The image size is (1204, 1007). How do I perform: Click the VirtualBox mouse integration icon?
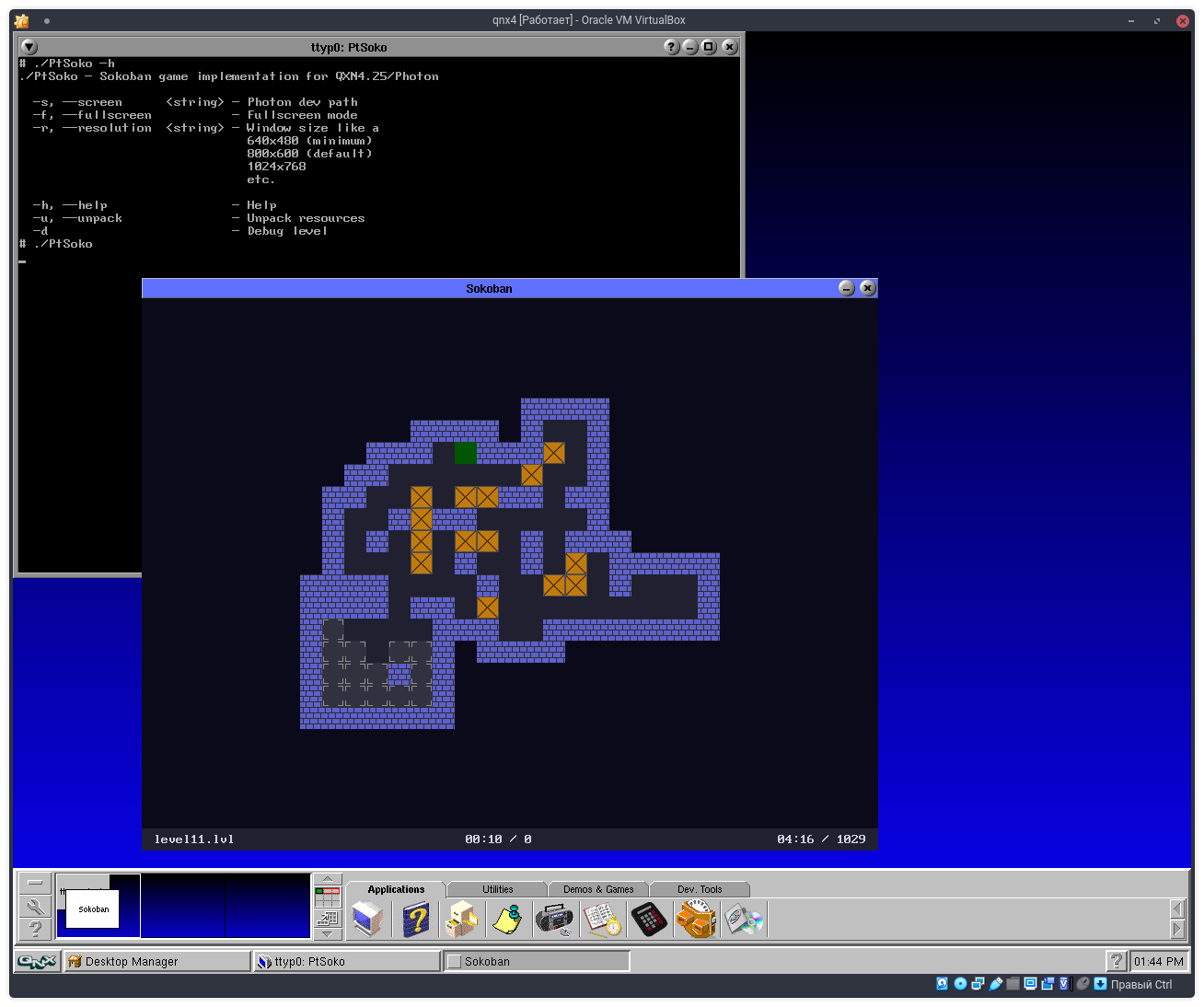coord(1082,984)
